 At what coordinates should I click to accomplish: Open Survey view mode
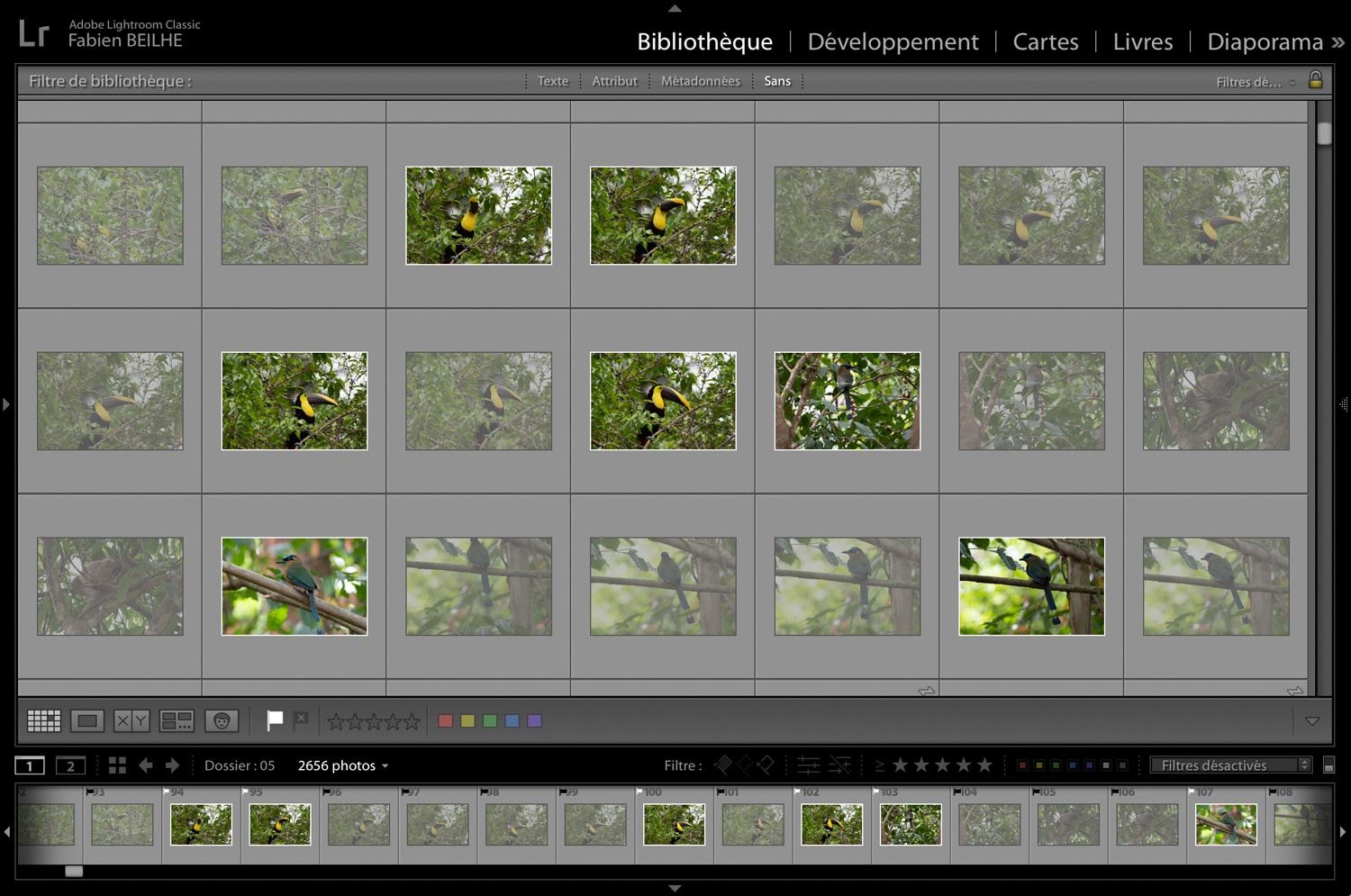(x=177, y=720)
